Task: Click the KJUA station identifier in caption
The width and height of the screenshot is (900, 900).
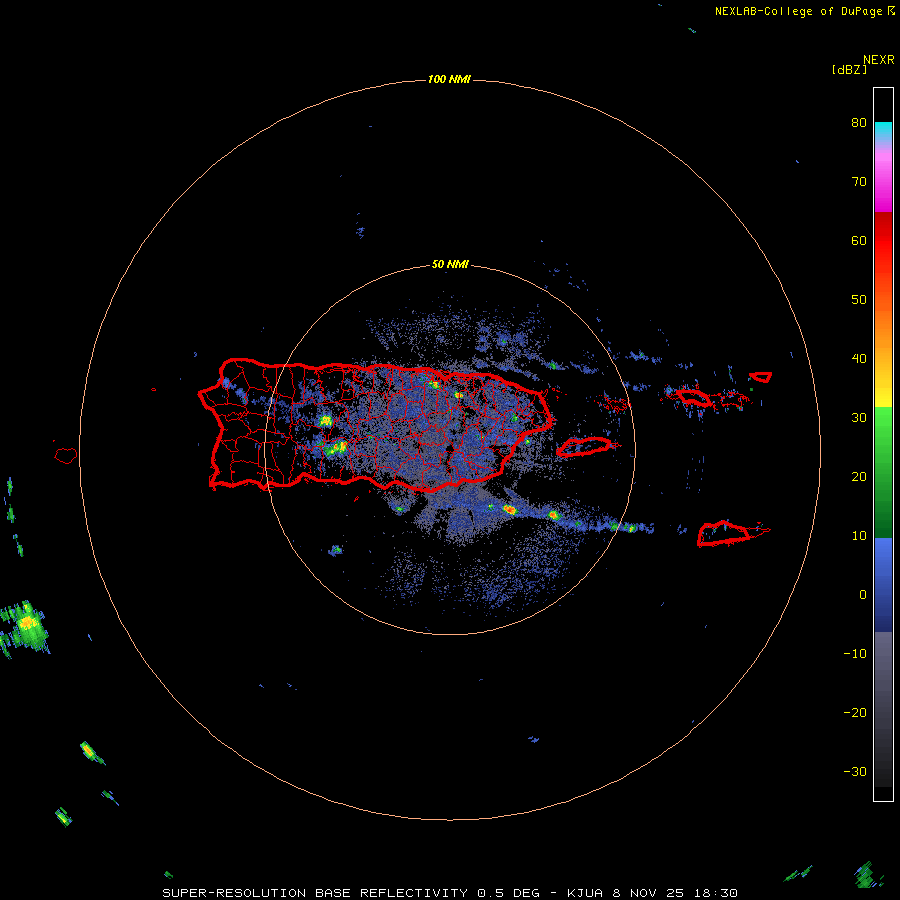Action: 585,893
